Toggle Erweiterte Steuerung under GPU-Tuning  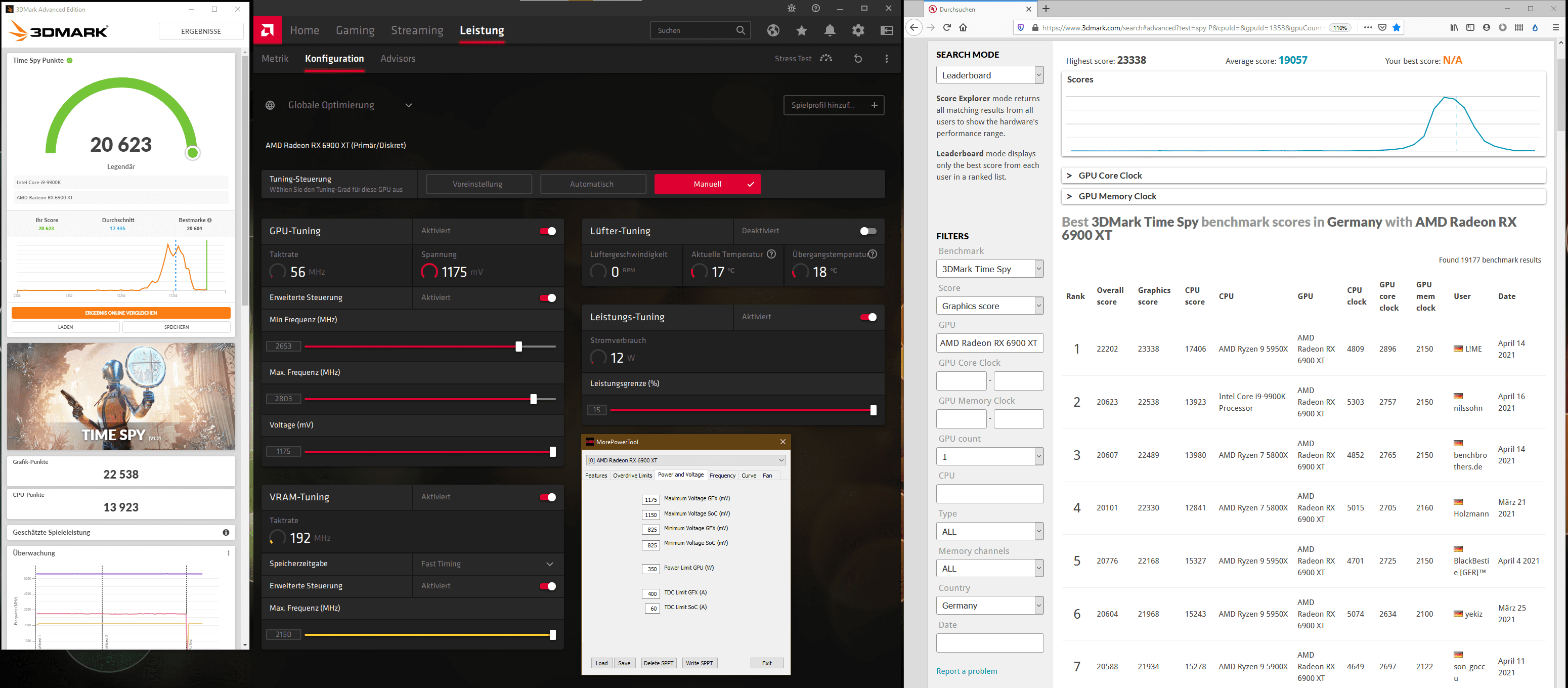pos(547,298)
